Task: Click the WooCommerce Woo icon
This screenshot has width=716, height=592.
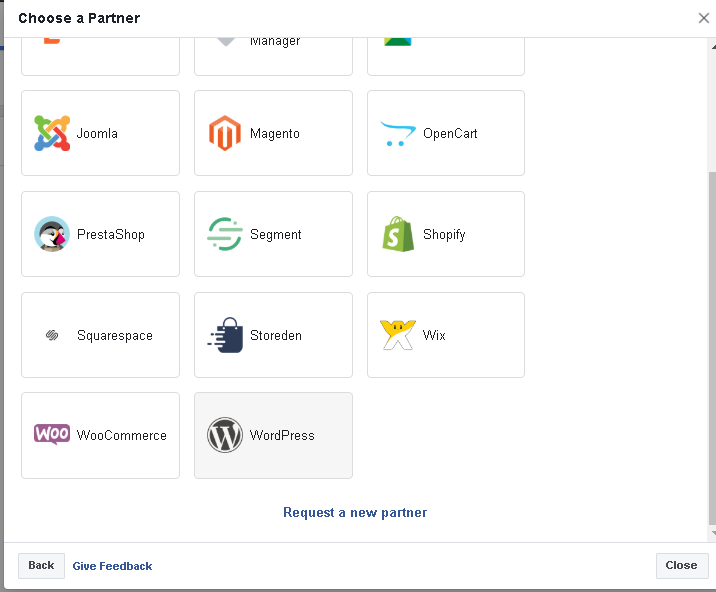Action: (x=52, y=433)
